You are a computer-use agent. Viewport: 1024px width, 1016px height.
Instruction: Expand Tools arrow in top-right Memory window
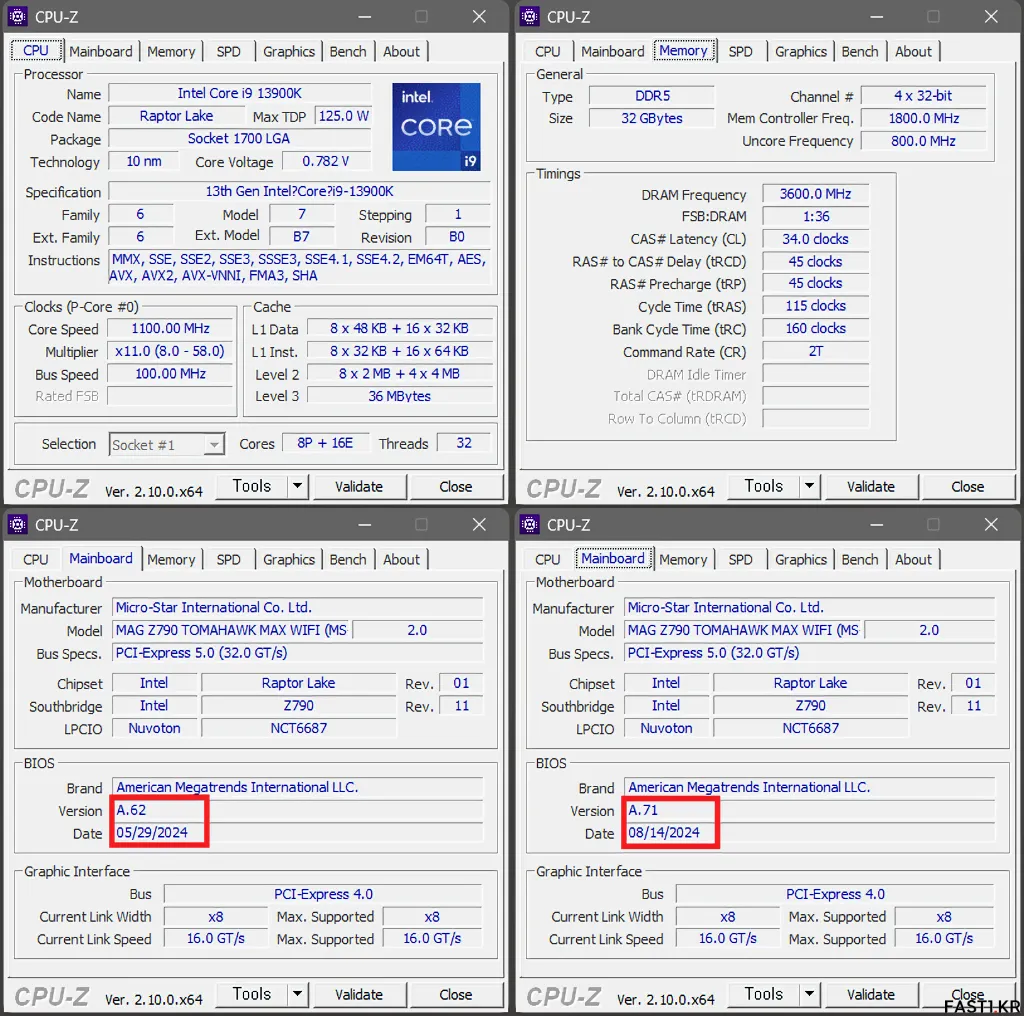[810, 486]
